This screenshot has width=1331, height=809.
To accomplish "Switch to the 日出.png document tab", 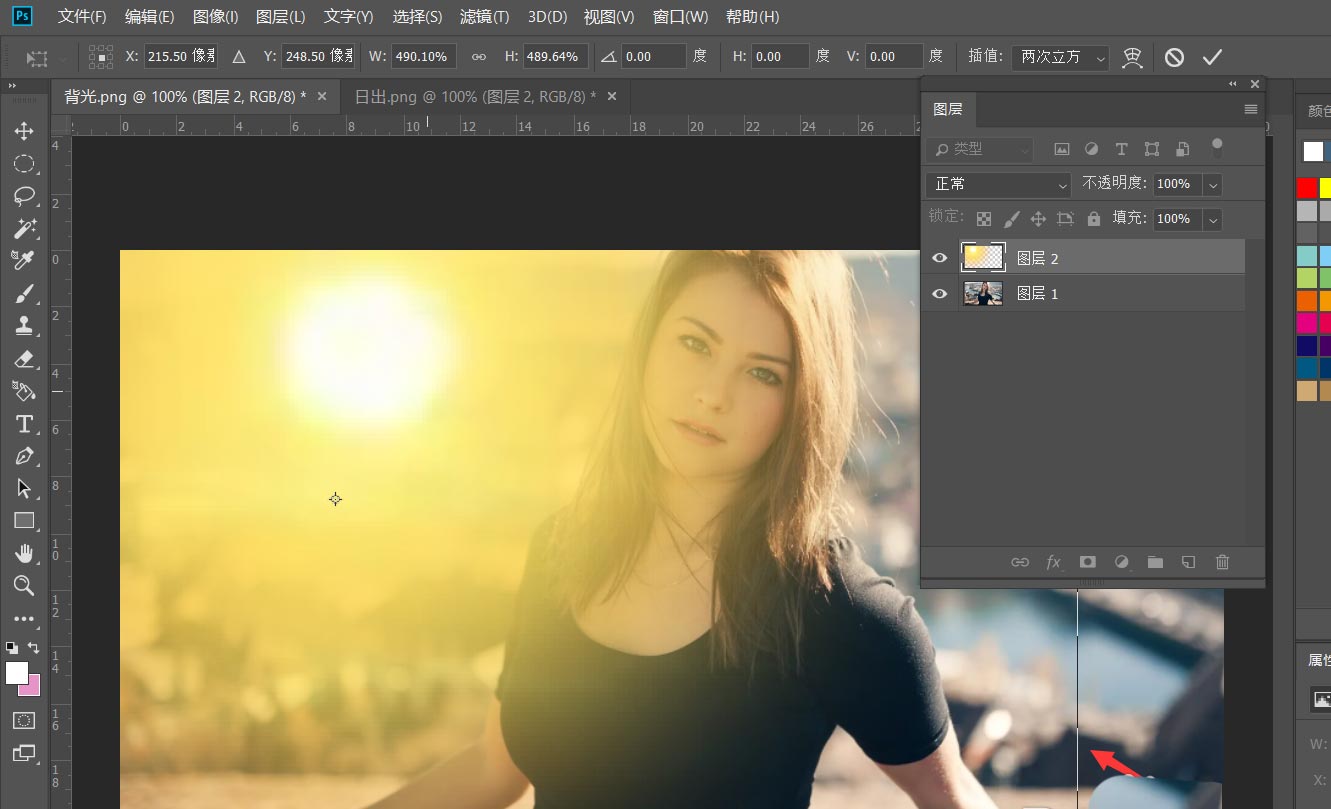I will click(476, 97).
